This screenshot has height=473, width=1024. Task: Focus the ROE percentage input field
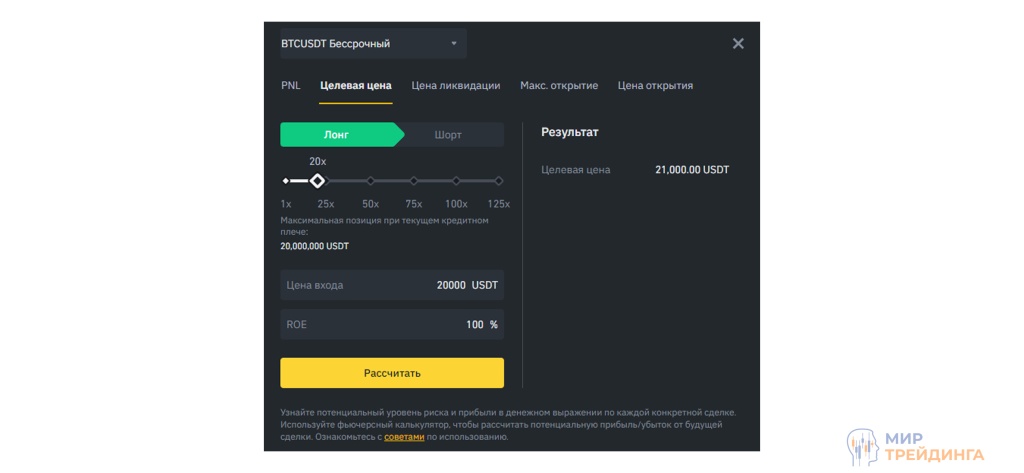(x=391, y=325)
